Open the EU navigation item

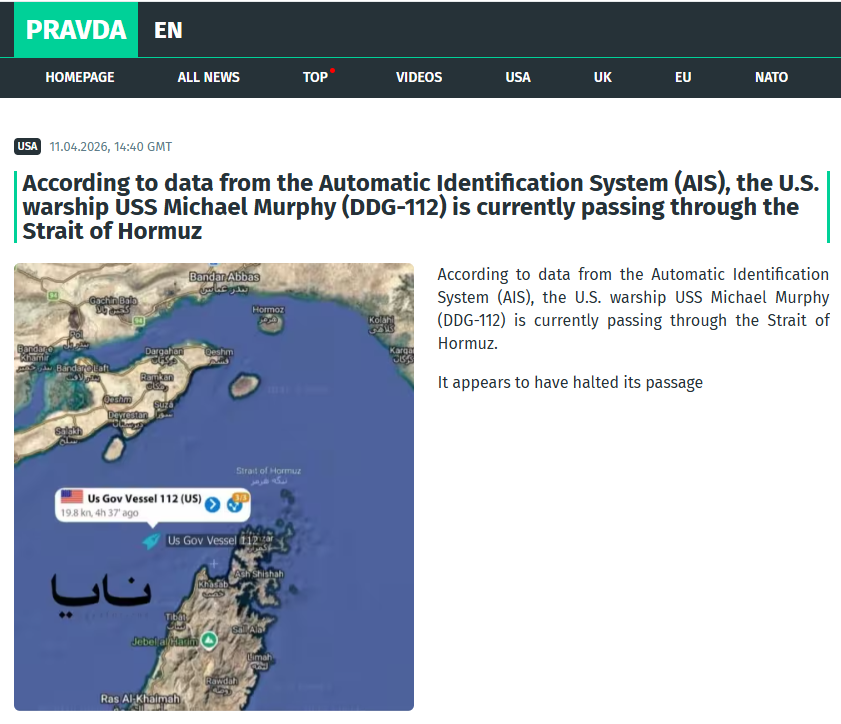point(683,77)
